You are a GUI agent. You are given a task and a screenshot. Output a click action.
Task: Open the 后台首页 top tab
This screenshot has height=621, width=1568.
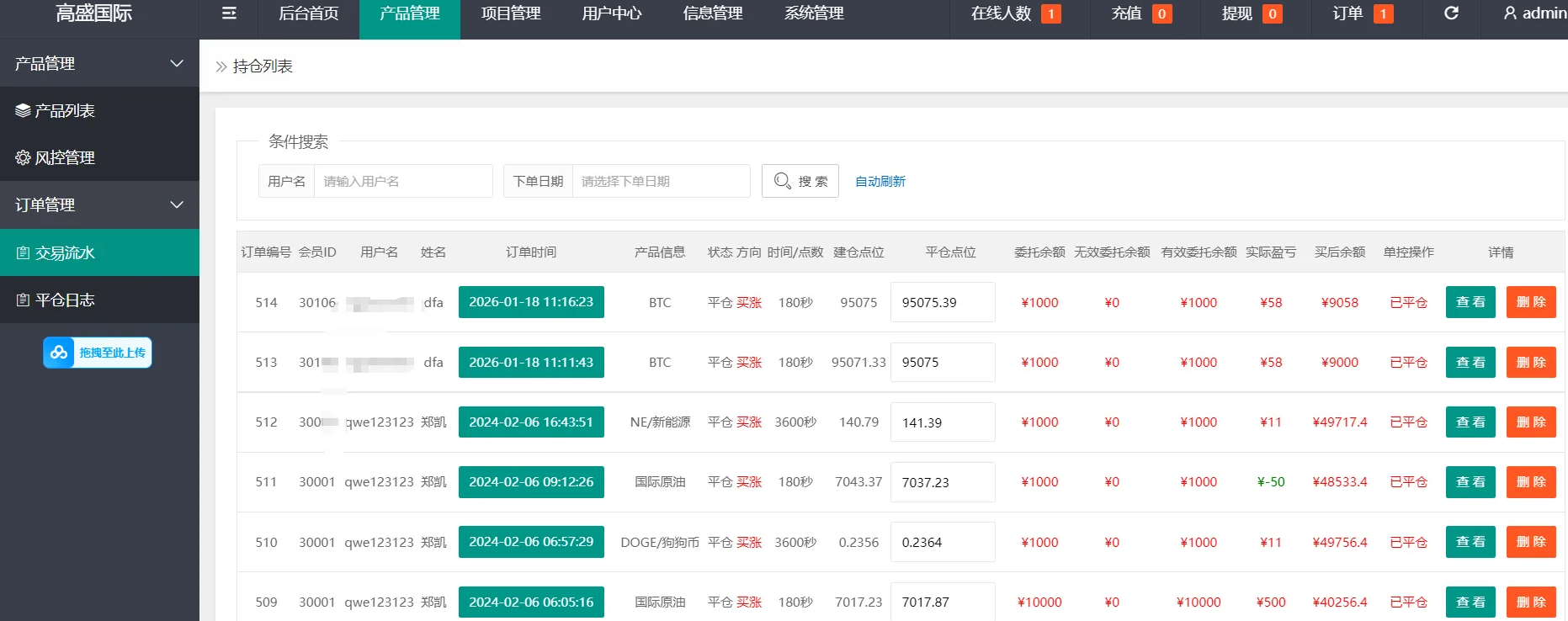[x=309, y=13]
